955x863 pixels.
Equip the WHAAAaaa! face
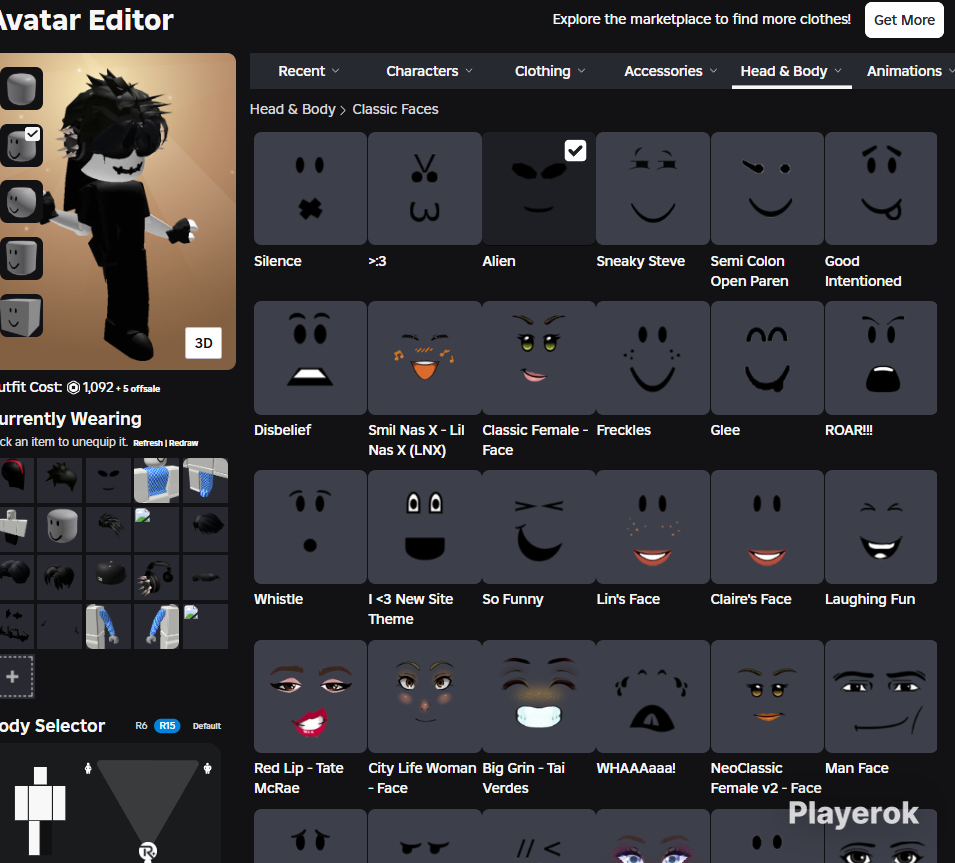[x=652, y=696]
